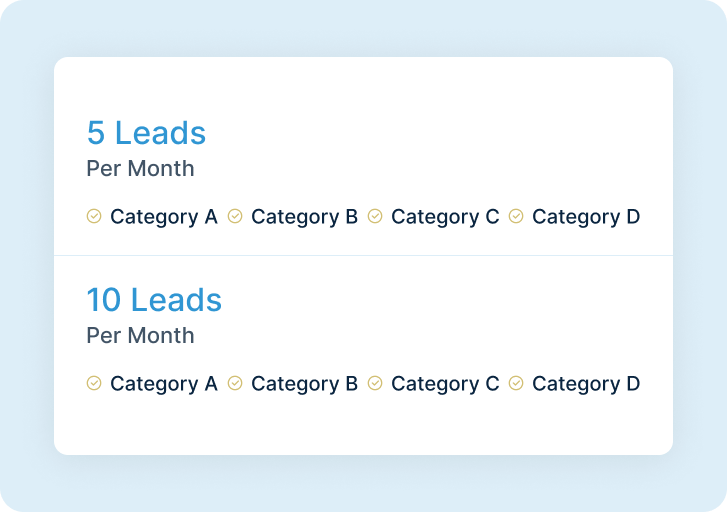Click the check icon beside Category D under 5 Leads
This screenshot has height=512, width=727.
point(516,216)
